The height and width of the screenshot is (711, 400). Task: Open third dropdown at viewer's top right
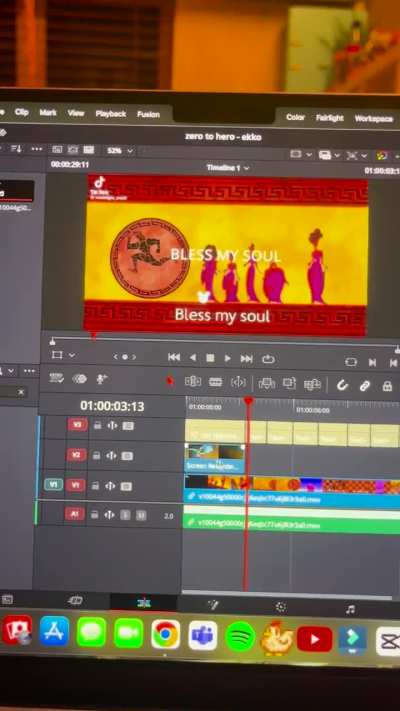coord(356,156)
